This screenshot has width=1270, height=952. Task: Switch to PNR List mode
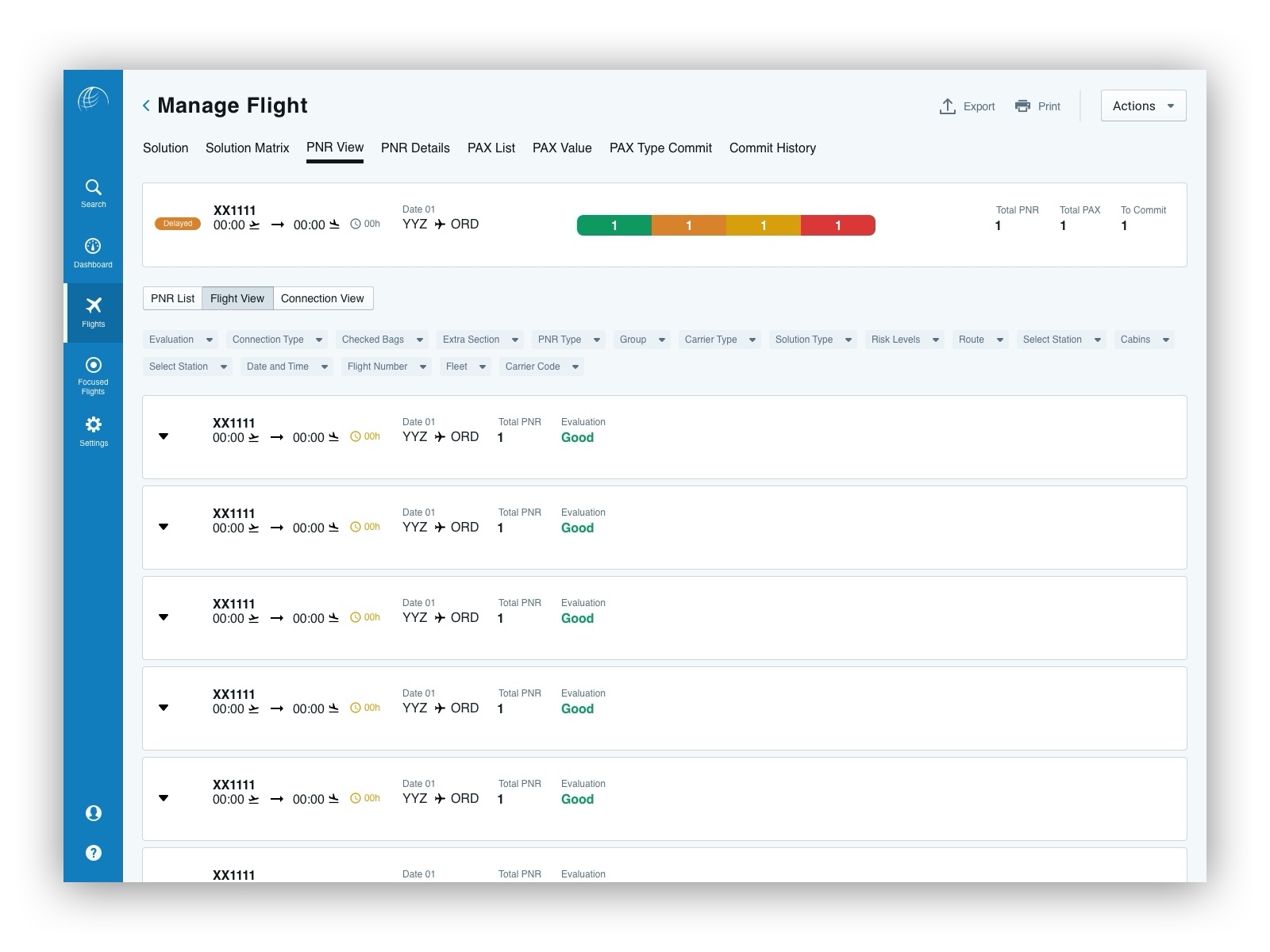tap(171, 298)
